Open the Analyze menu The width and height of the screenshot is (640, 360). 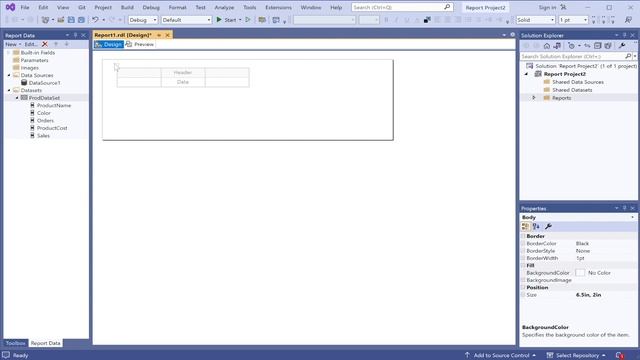click(224, 7)
